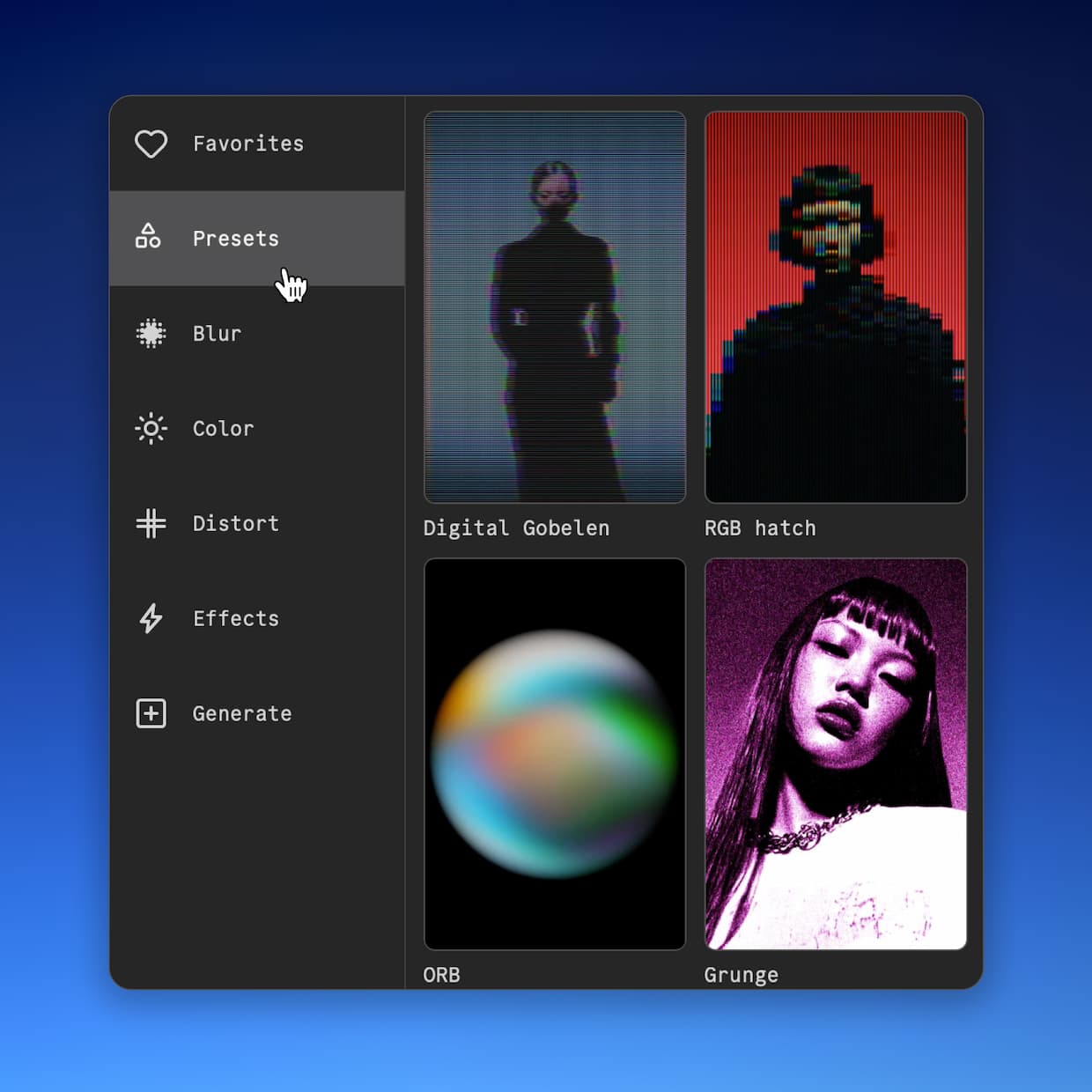Click the Grunge label text
The height and width of the screenshot is (1092, 1092).
coord(741,974)
